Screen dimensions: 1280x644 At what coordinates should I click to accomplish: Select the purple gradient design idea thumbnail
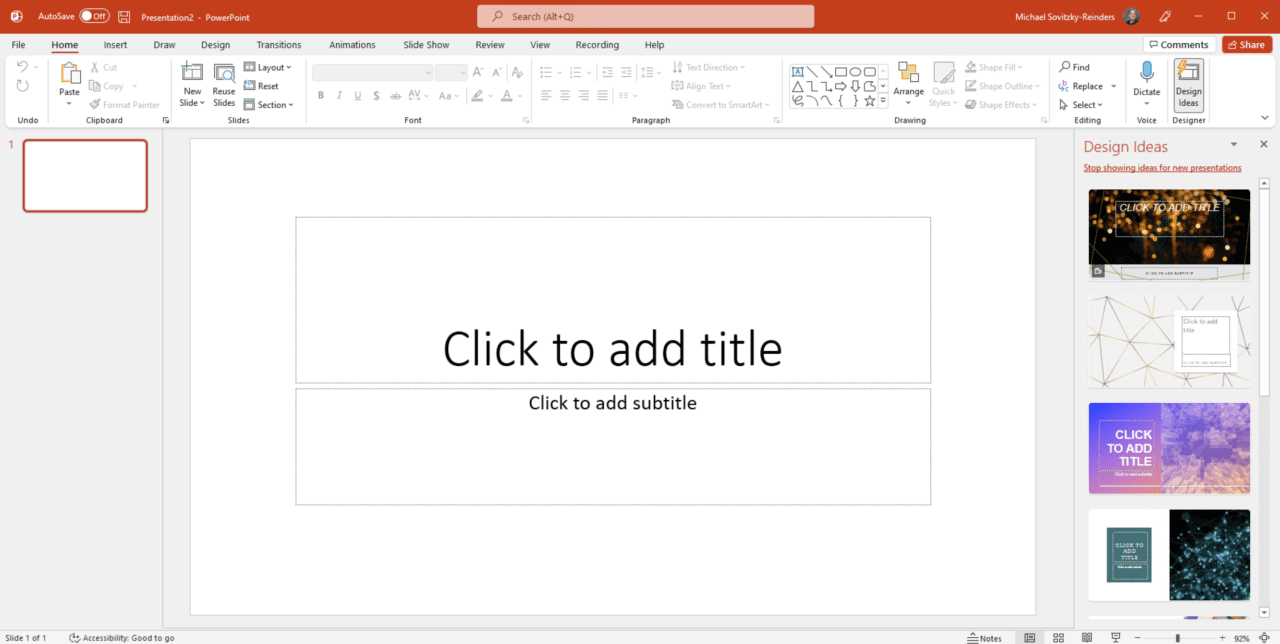pos(1168,447)
